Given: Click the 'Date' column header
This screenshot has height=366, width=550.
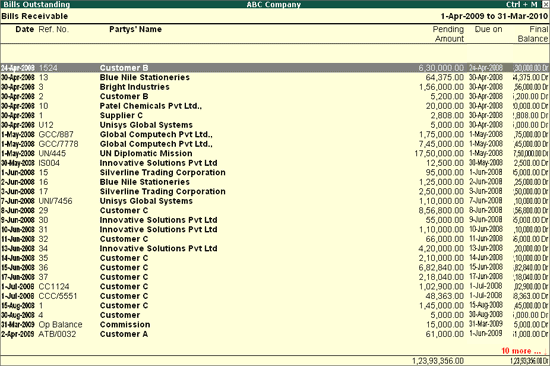Looking at the screenshot, I should (25, 29).
